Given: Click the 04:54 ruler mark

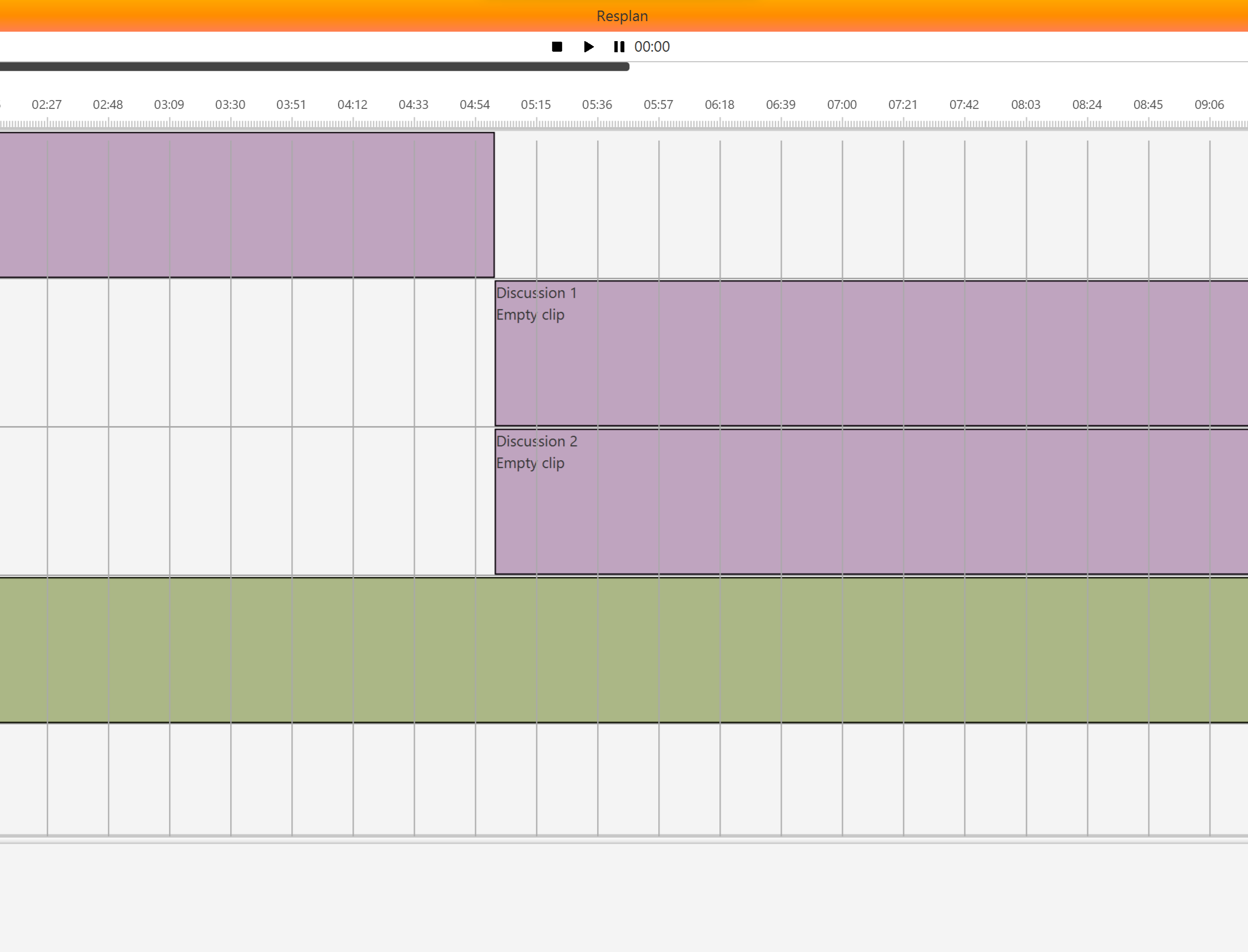Looking at the screenshot, I should point(474,105).
